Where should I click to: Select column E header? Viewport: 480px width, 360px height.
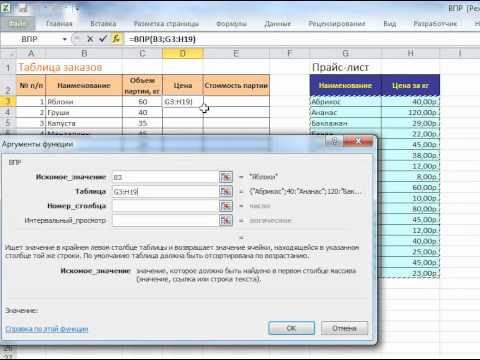click(x=236, y=53)
